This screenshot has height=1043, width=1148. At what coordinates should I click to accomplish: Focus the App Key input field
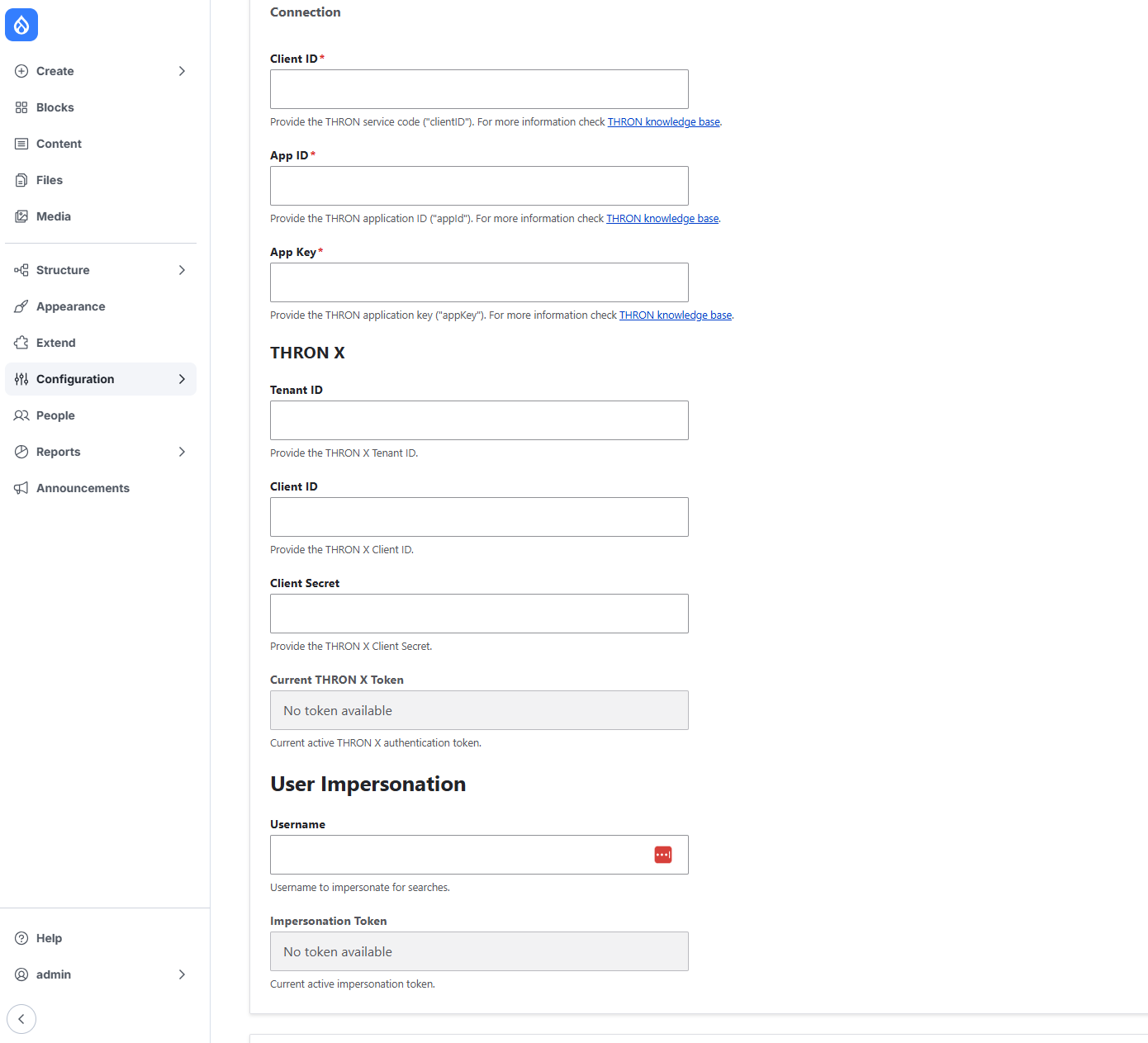tap(479, 282)
